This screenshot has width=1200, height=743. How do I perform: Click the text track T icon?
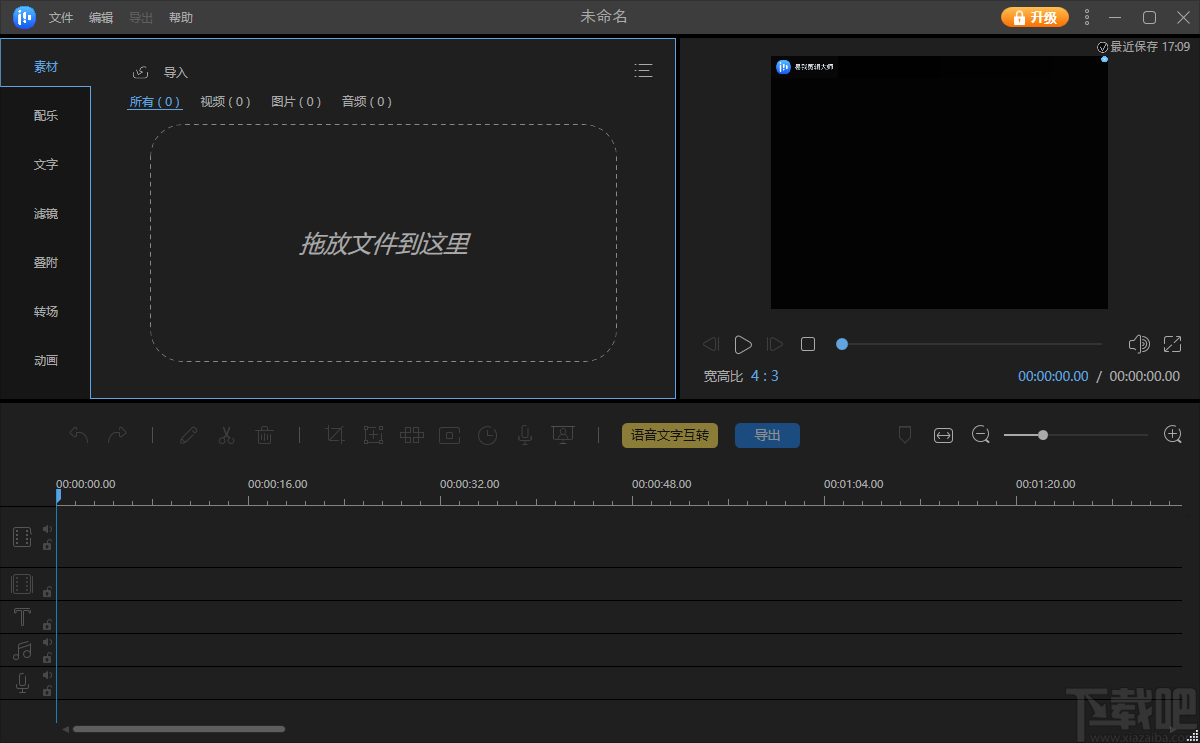[22, 617]
